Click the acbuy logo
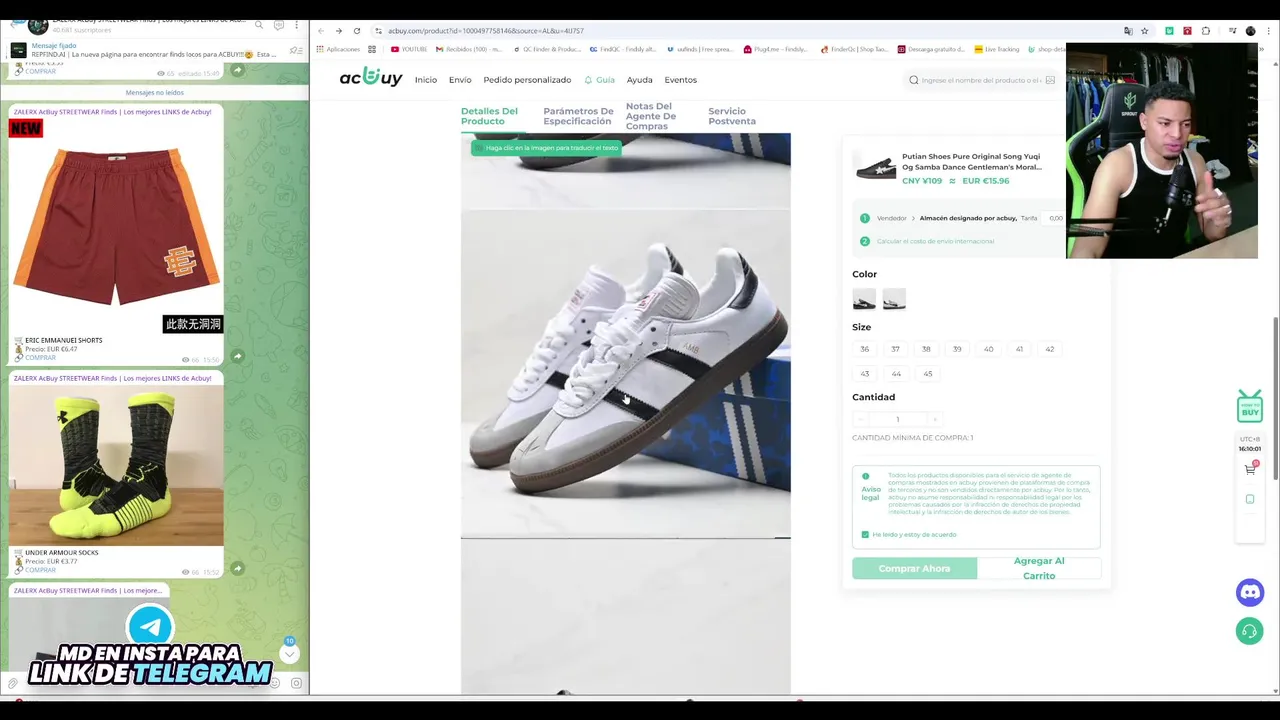Viewport: 1280px width, 720px height. pos(371,78)
